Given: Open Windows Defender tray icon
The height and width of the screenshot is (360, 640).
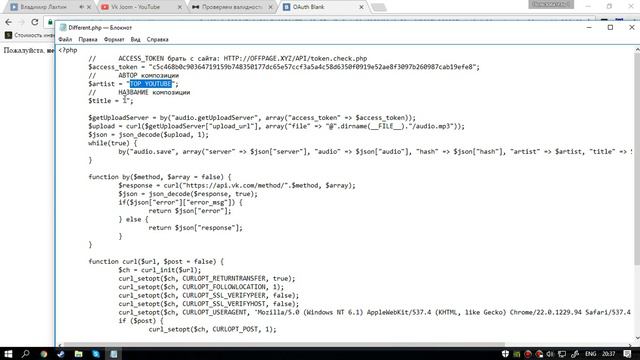Looking at the screenshot, I should click(505, 354).
